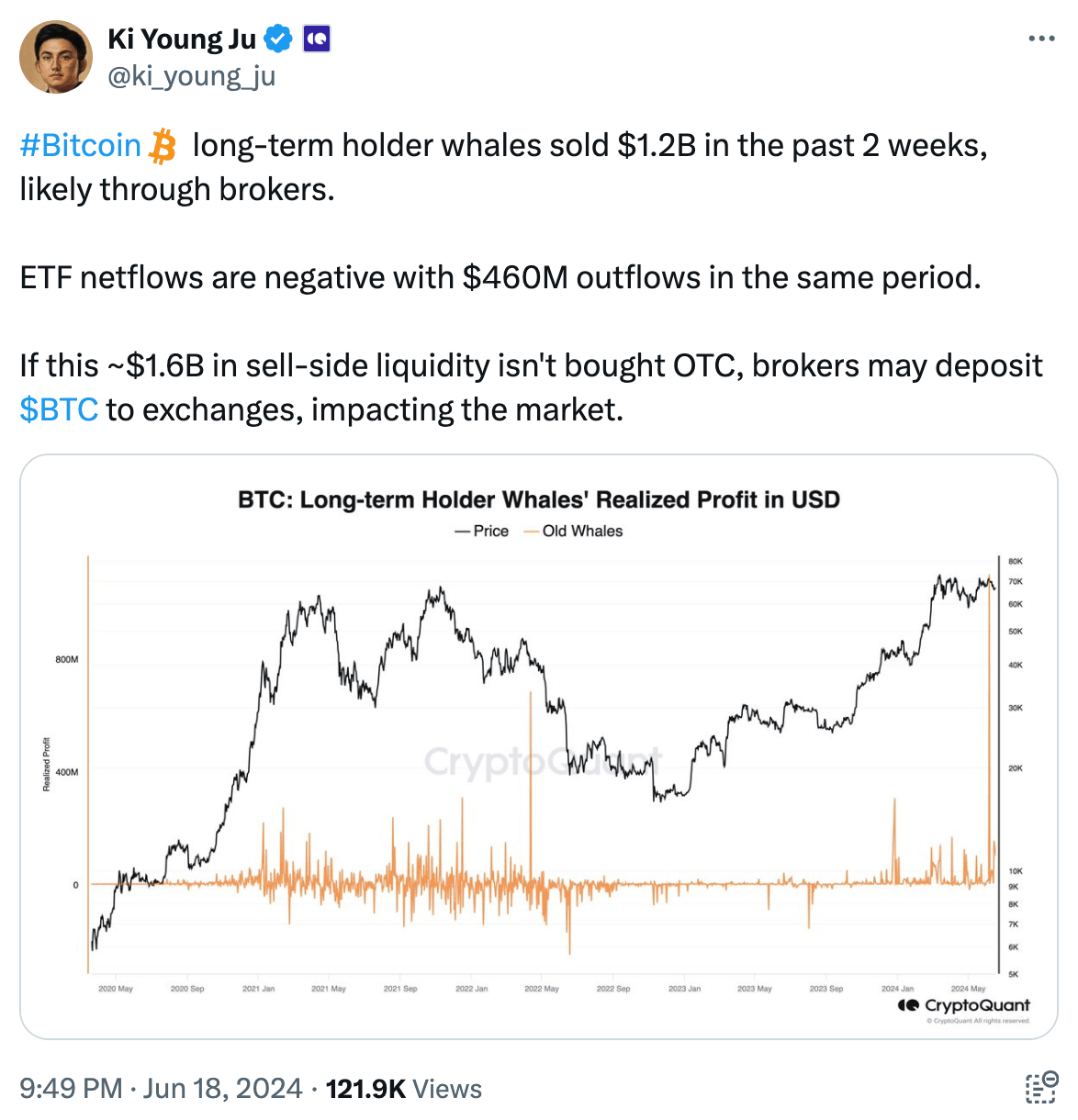Click the small CQ logo in the footer attribution
The height and width of the screenshot is (1120, 1078).
click(909, 1006)
